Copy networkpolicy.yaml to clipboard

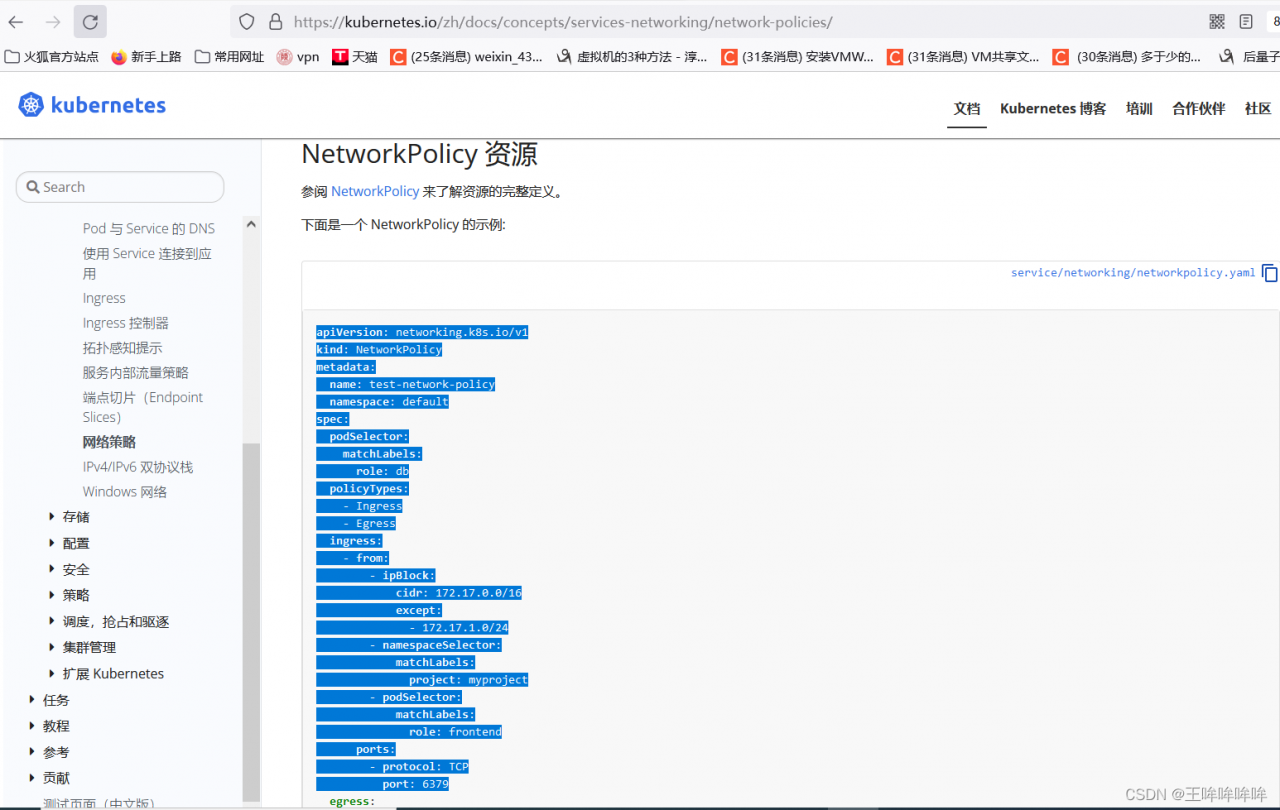click(x=1270, y=273)
